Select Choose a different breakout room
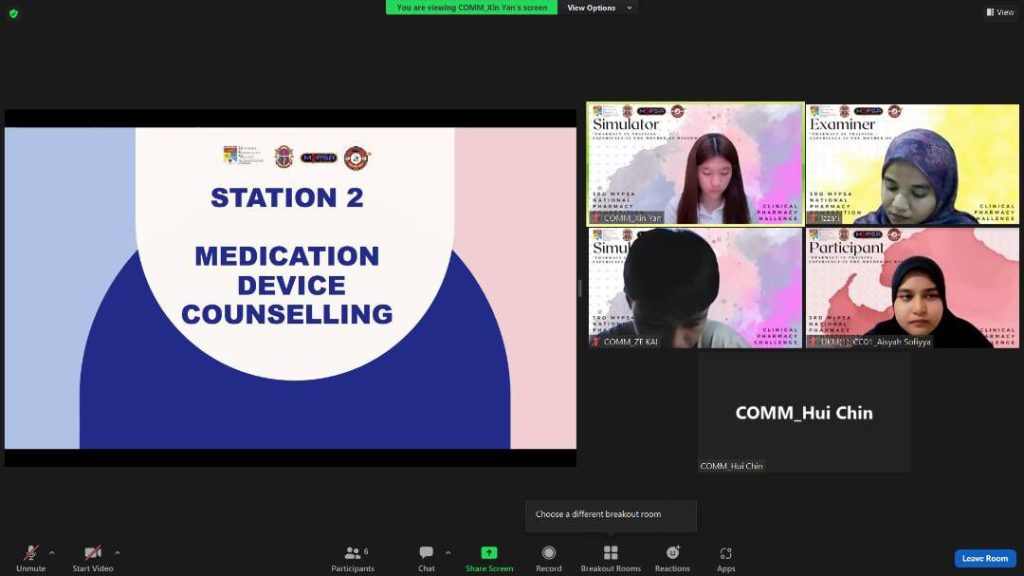 pos(598,514)
